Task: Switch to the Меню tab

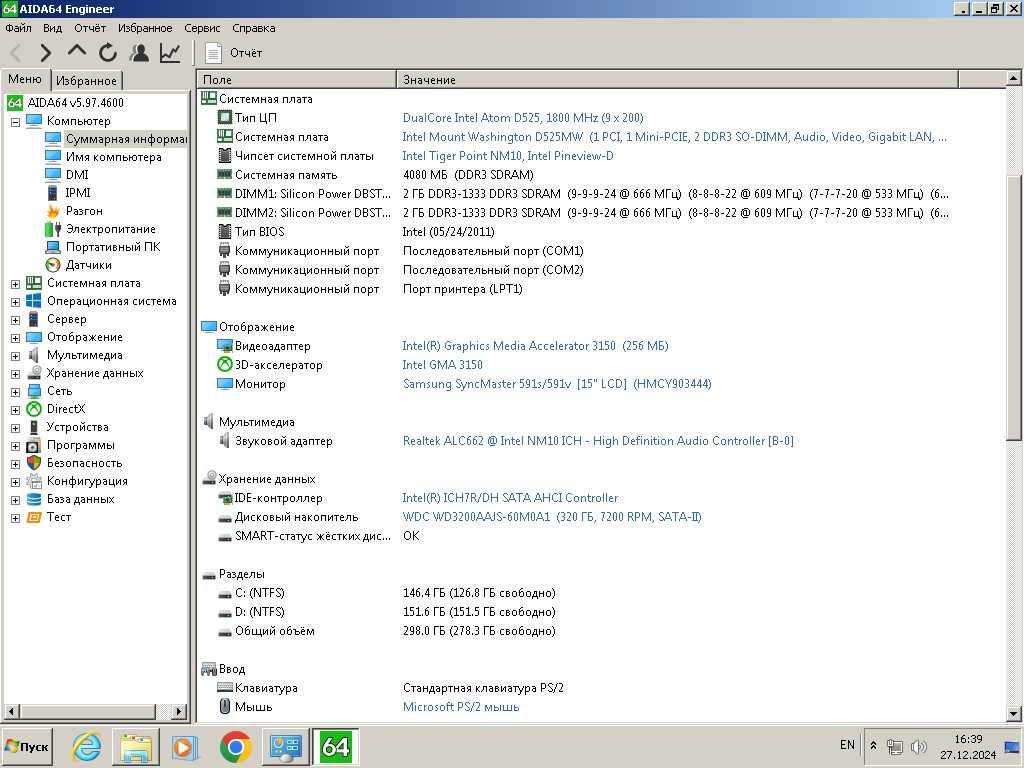Action: [x=25, y=79]
